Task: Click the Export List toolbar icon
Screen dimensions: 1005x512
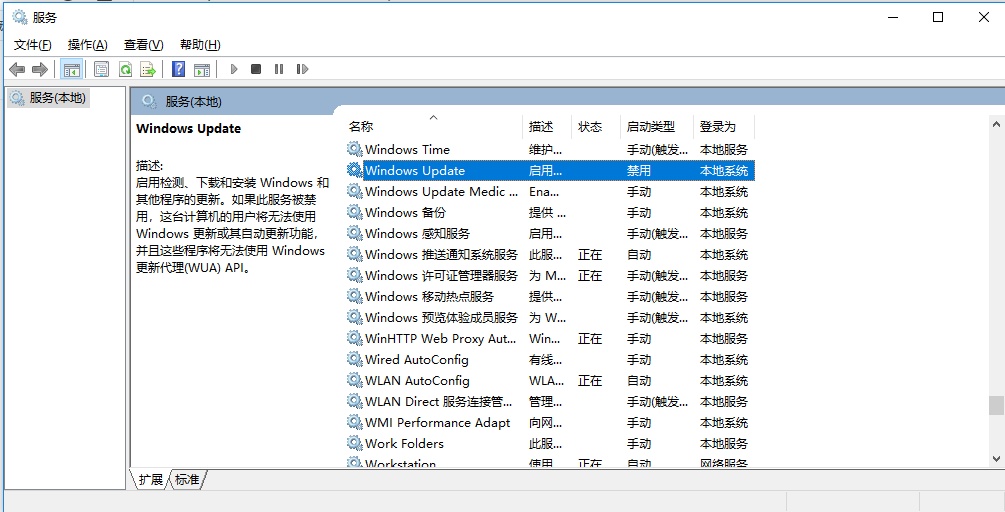Action: pyautogui.click(x=149, y=69)
